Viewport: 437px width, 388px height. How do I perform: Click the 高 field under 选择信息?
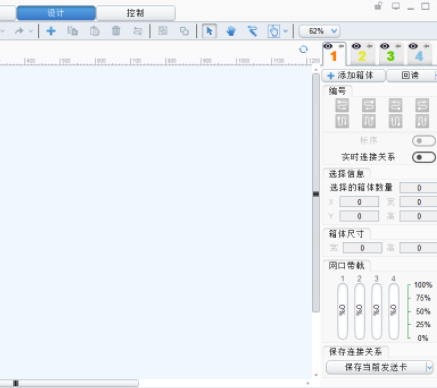(x=419, y=216)
